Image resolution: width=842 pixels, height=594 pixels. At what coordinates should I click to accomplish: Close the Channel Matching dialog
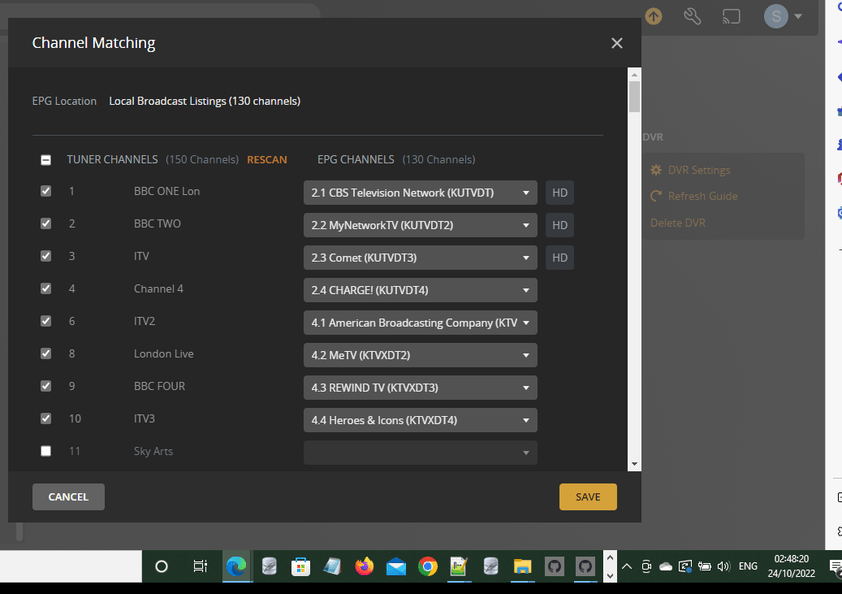(616, 43)
